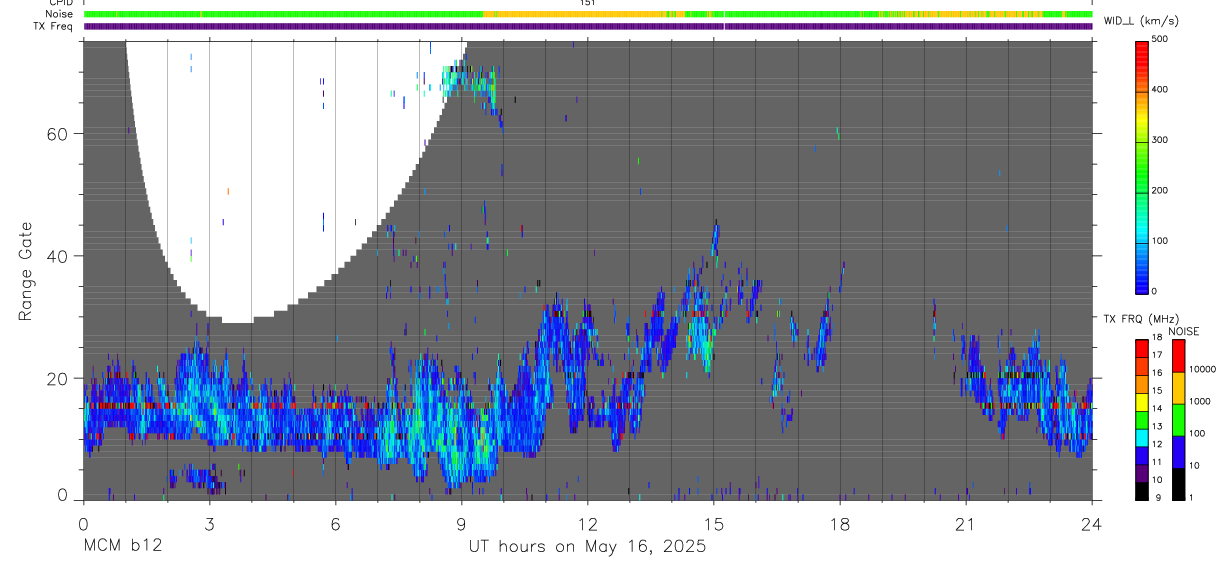
Task: Click the purple TX Freq strip at top
Action: pyautogui.click(x=588, y=26)
